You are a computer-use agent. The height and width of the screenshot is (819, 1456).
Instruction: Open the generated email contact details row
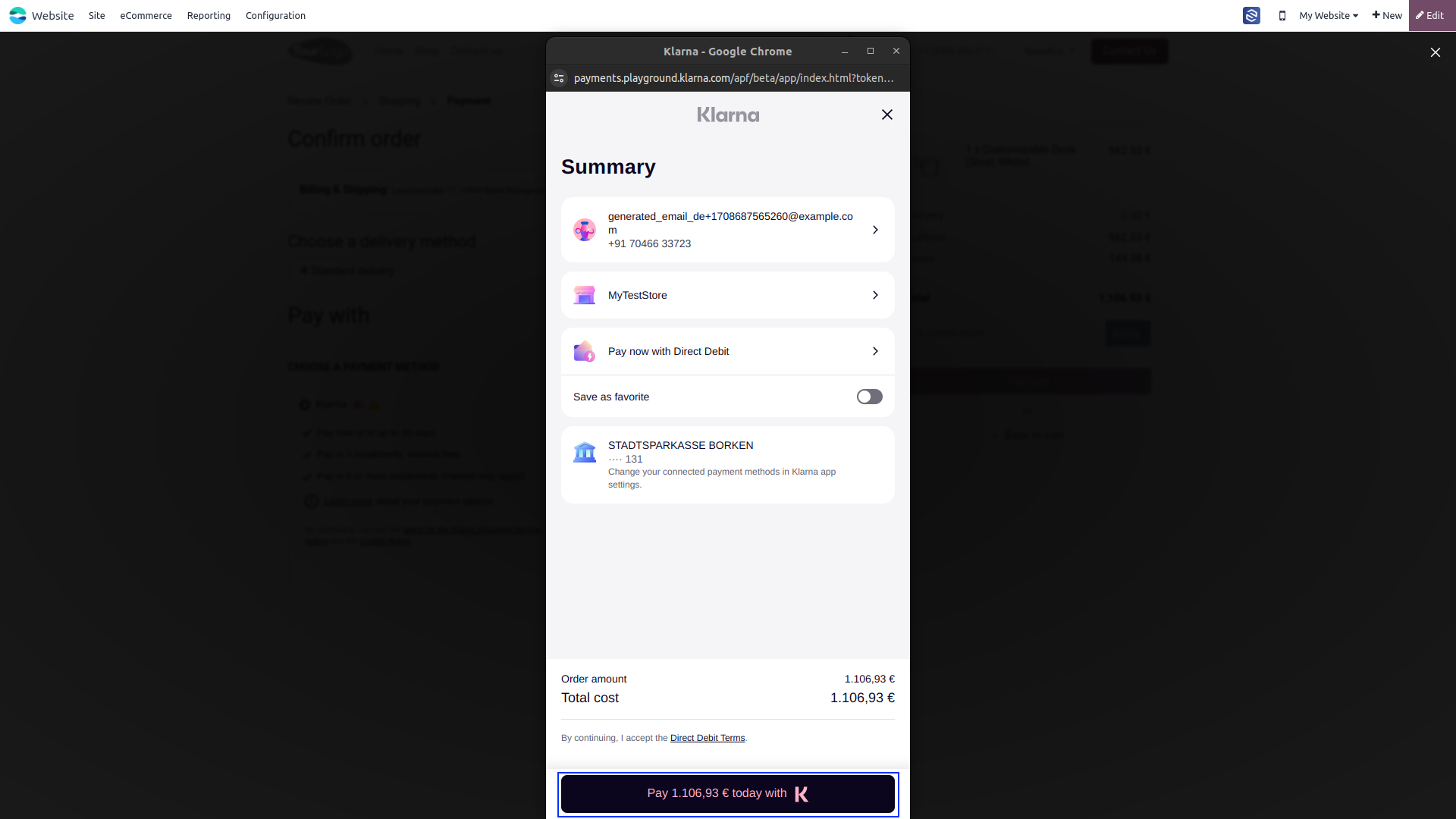728,230
